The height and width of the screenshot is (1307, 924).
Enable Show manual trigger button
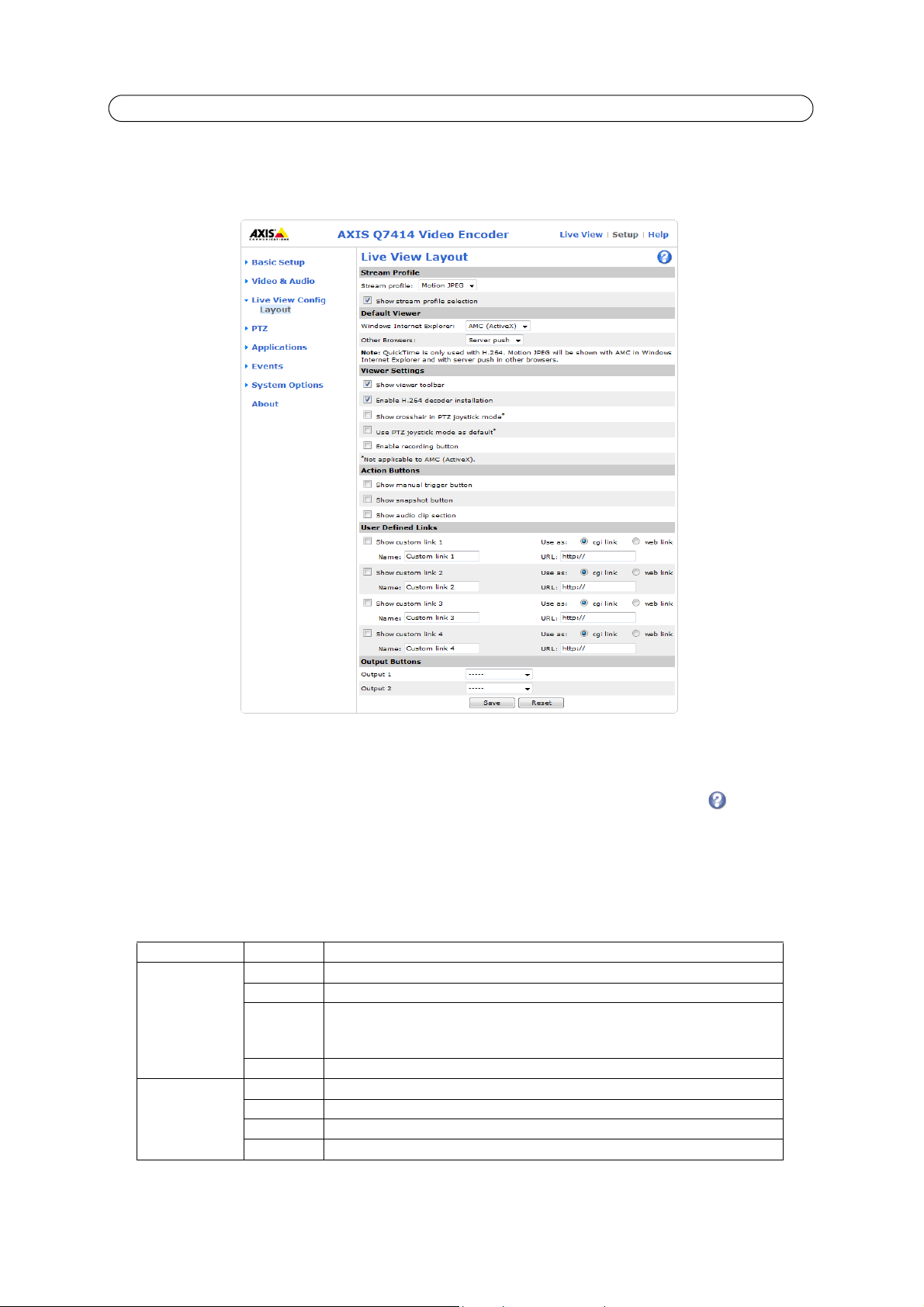[368, 484]
